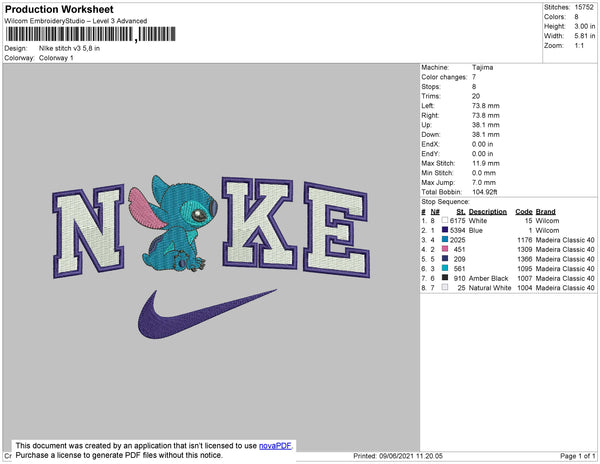600x464 pixels.
Task: Select the 'Colorway 1' value
Action: pos(56,58)
